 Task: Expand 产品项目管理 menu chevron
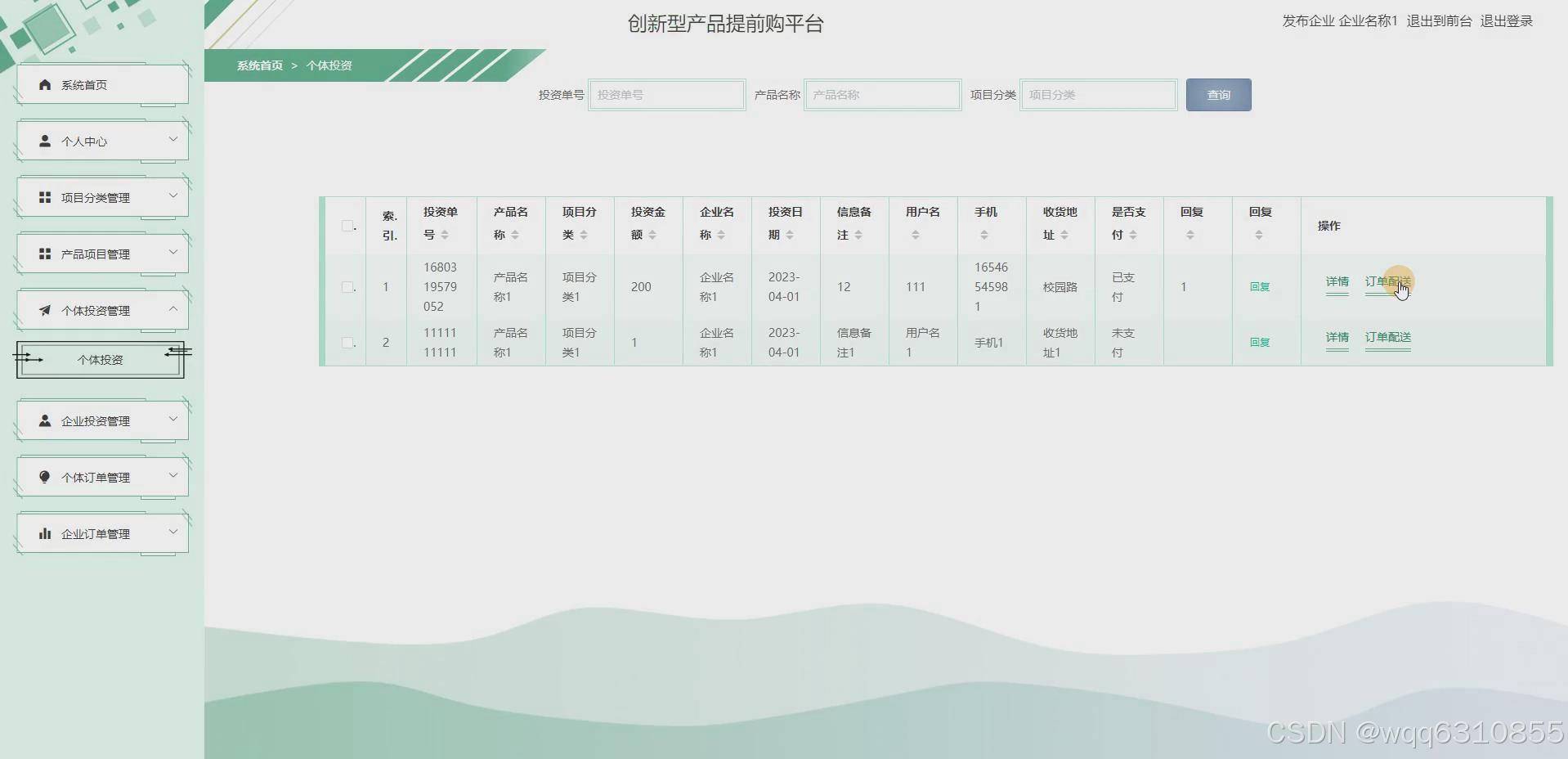[x=173, y=253]
